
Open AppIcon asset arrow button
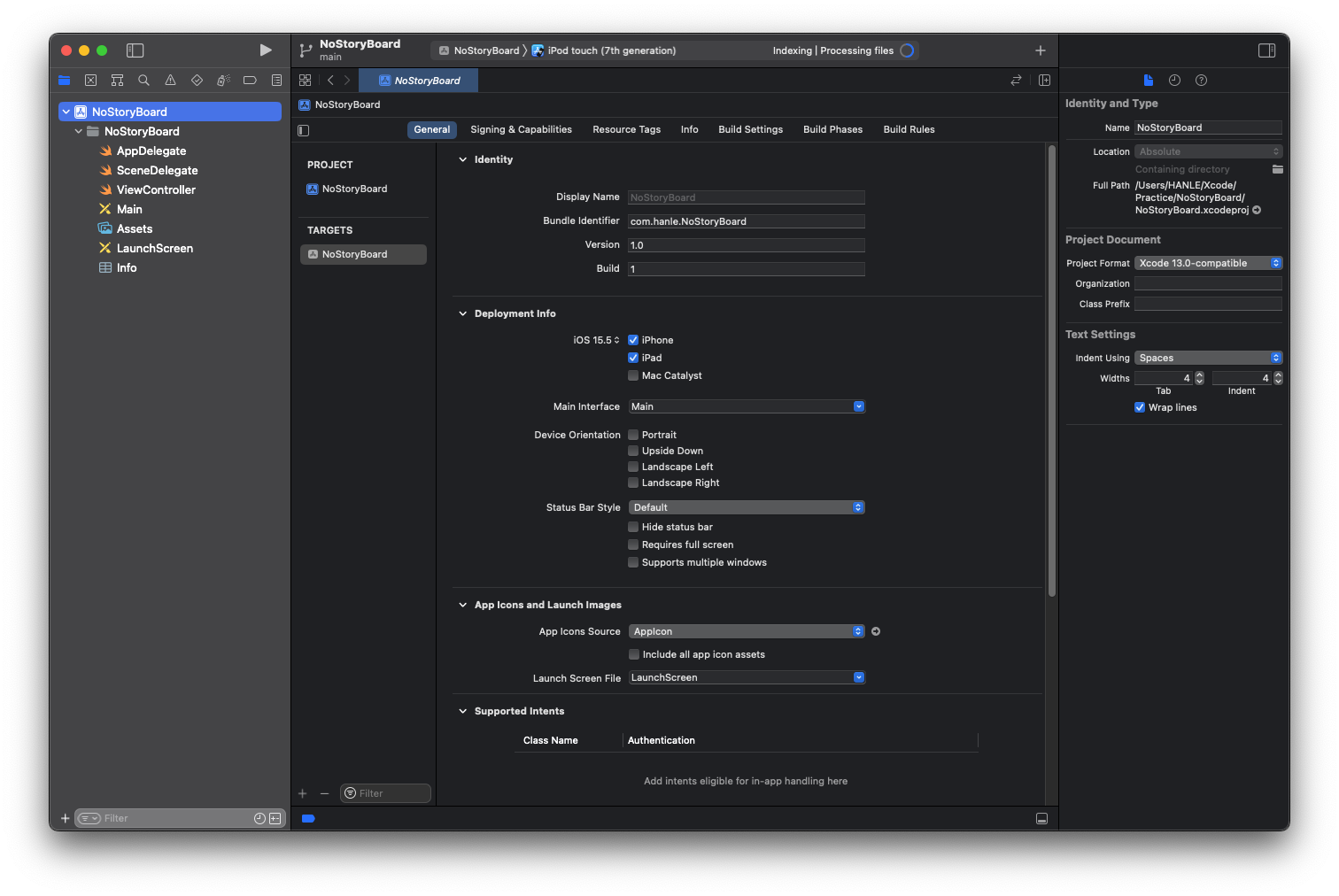(x=876, y=631)
